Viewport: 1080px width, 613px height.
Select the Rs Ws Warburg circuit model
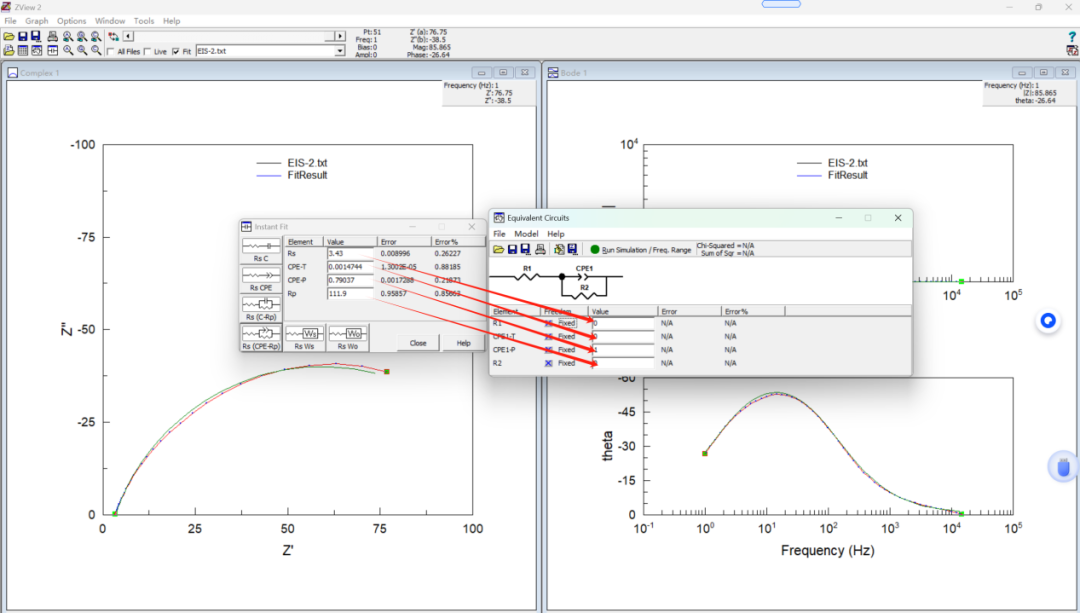tap(304, 337)
